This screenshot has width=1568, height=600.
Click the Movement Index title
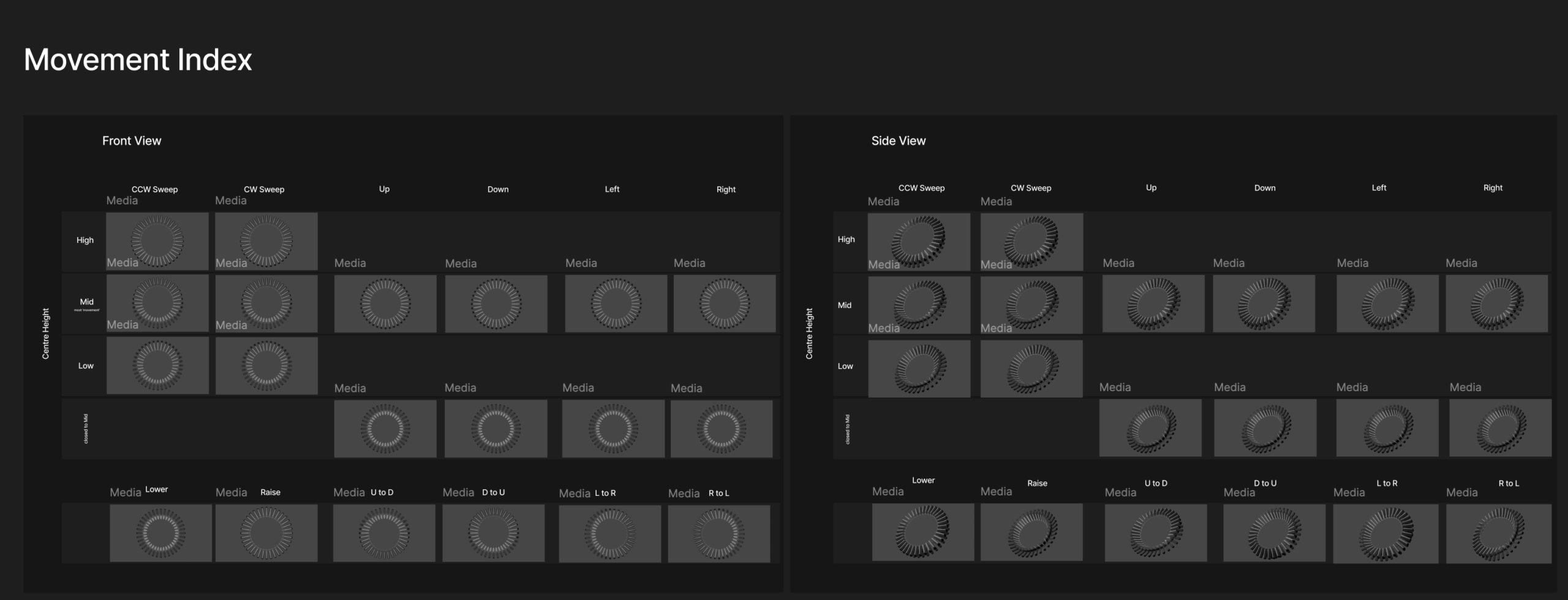click(138, 59)
